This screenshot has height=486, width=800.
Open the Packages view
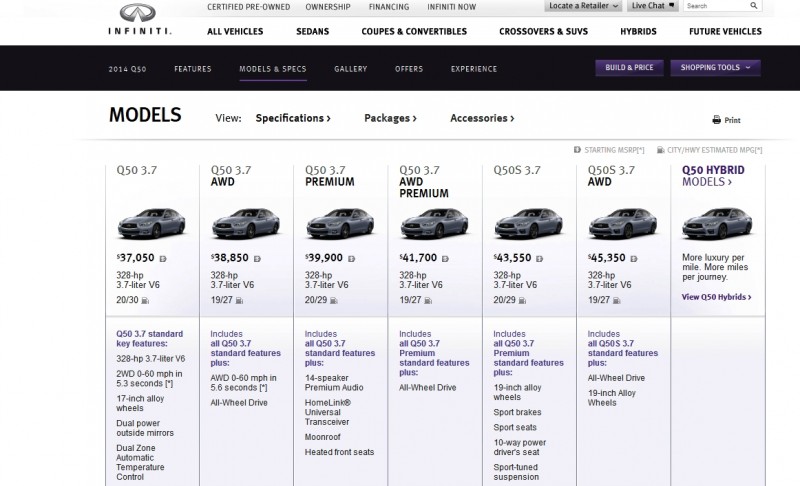pyautogui.click(x=390, y=118)
